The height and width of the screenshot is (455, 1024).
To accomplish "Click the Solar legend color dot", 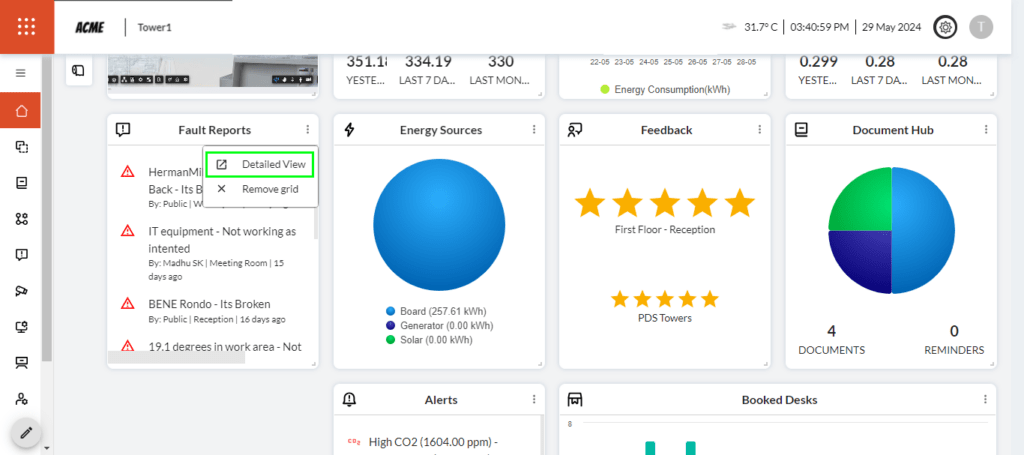I will 389,340.
